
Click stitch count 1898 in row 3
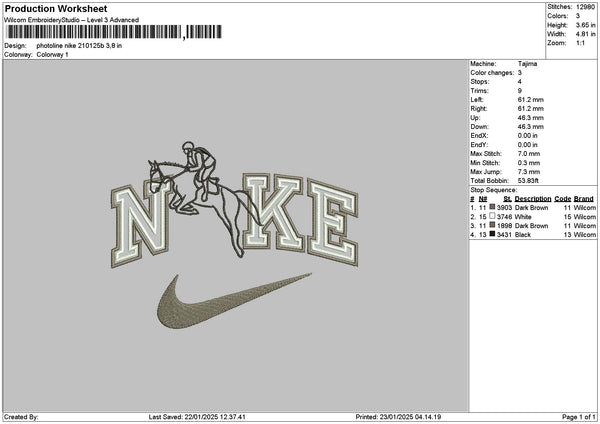coord(504,226)
